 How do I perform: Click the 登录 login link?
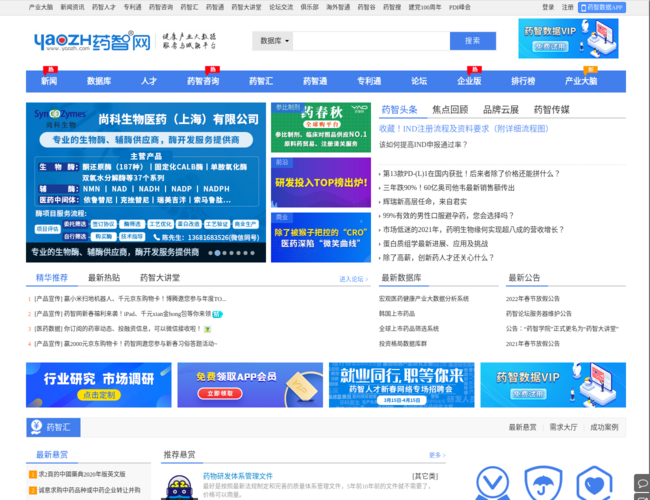click(548, 7)
